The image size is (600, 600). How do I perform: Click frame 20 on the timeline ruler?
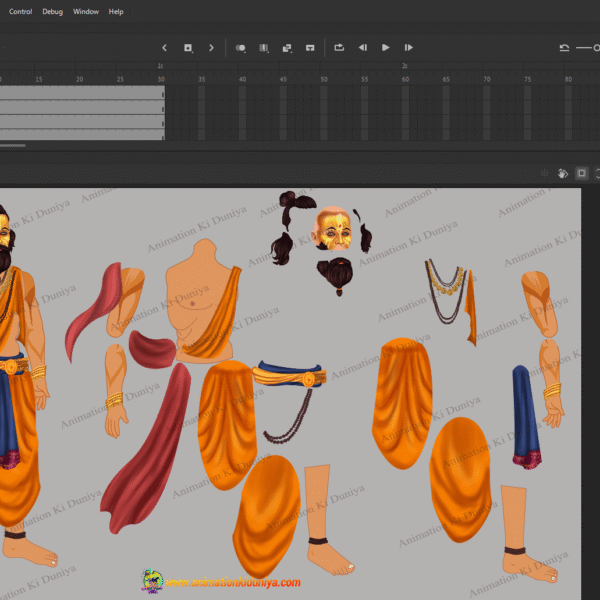[x=80, y=79]
